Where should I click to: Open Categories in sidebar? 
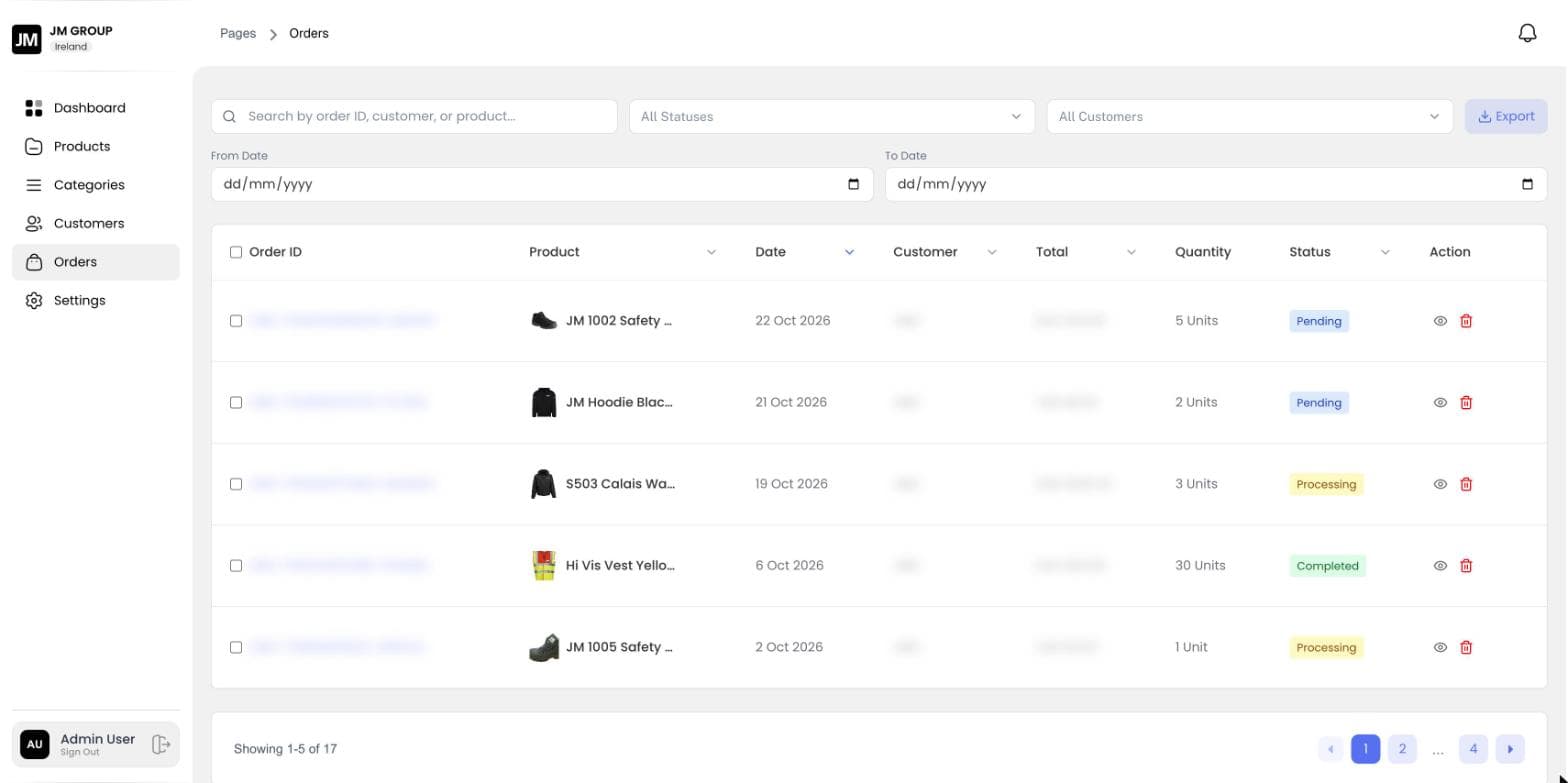coord(96,185)
